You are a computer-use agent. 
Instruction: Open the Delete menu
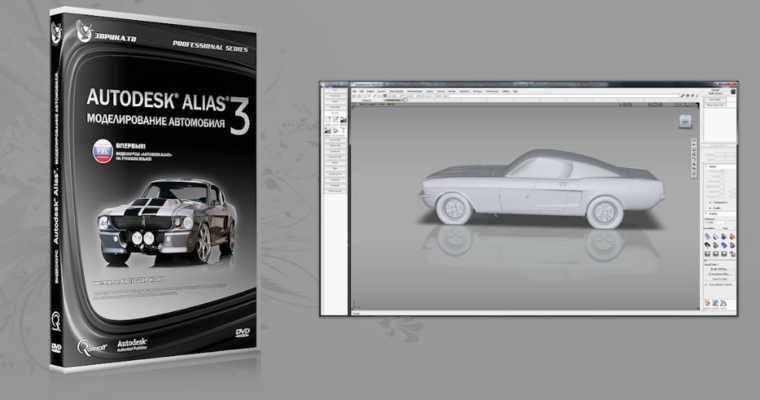click(x=370, y=91)
